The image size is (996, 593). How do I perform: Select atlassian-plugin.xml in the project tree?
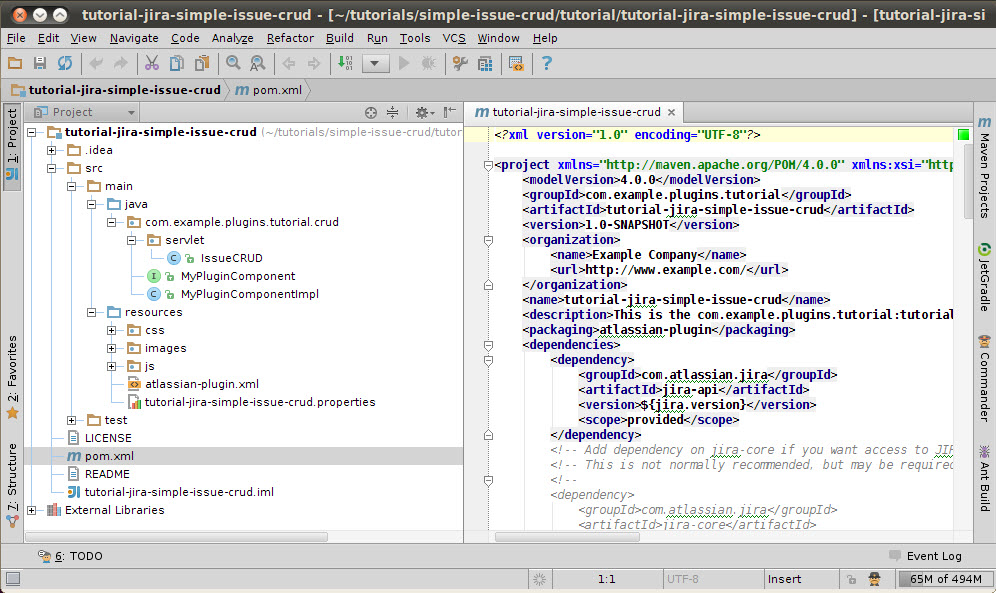pos(201,384)
